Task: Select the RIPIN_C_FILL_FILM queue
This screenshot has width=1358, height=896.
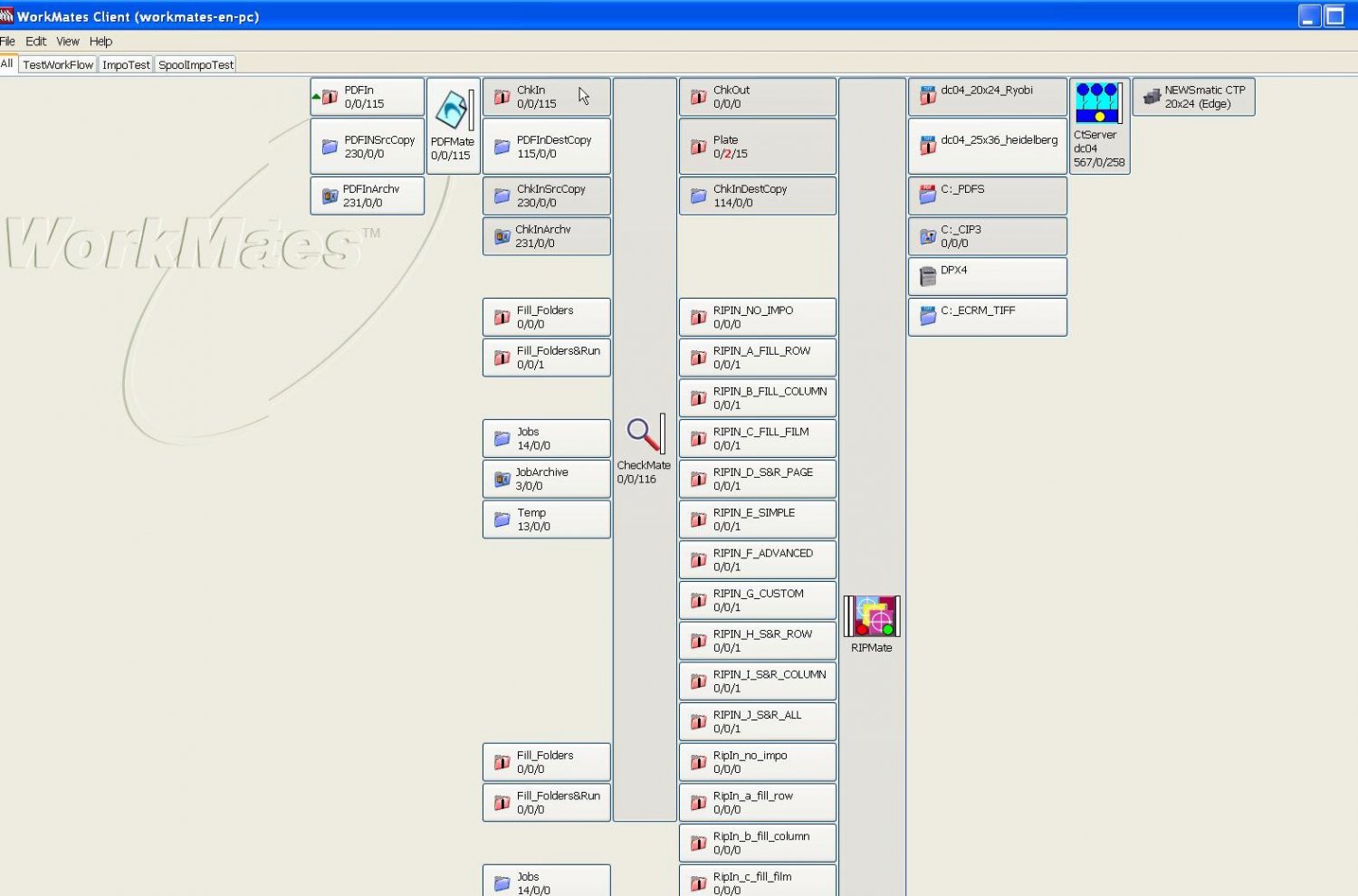Action: click(x=758, y=438)
